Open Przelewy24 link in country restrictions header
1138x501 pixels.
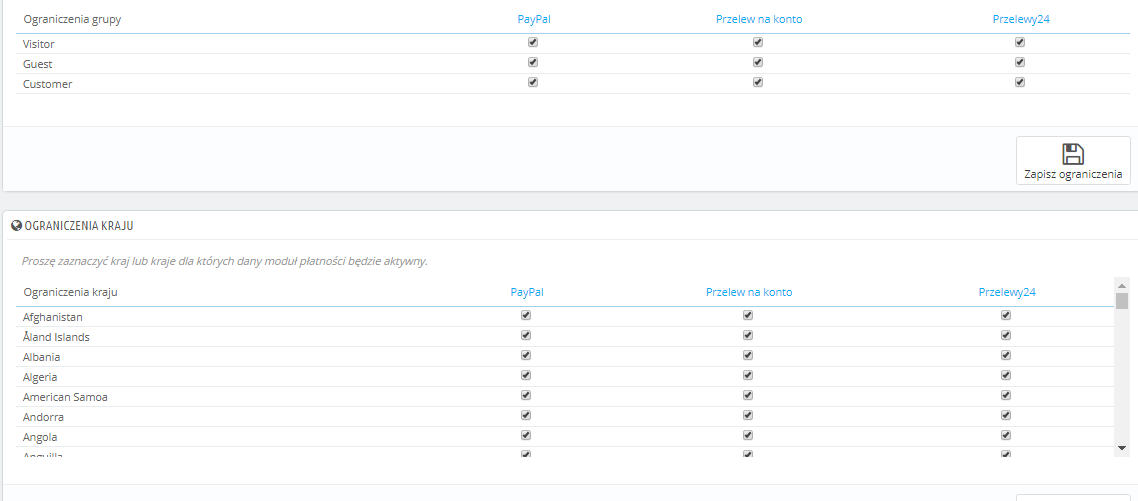click(x=1007, y=292)
